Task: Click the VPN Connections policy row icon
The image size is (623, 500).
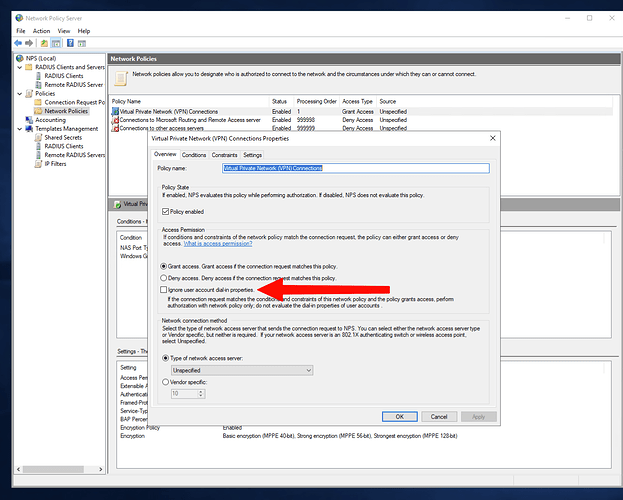Action: pos(115,112)
